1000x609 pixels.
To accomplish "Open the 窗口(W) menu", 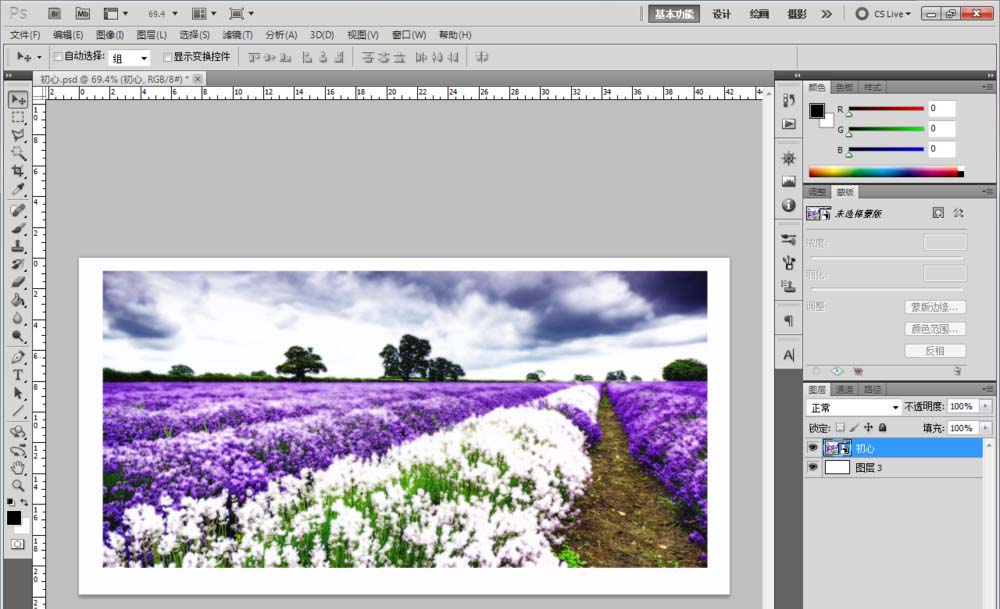I will click(409, 35).
